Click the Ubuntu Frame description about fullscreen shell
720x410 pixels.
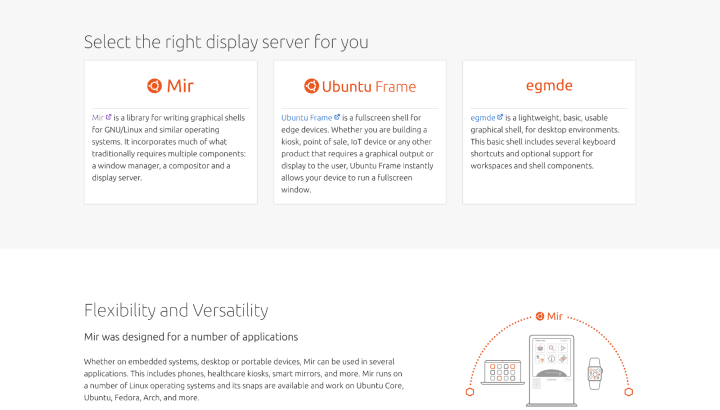(359, 153)
